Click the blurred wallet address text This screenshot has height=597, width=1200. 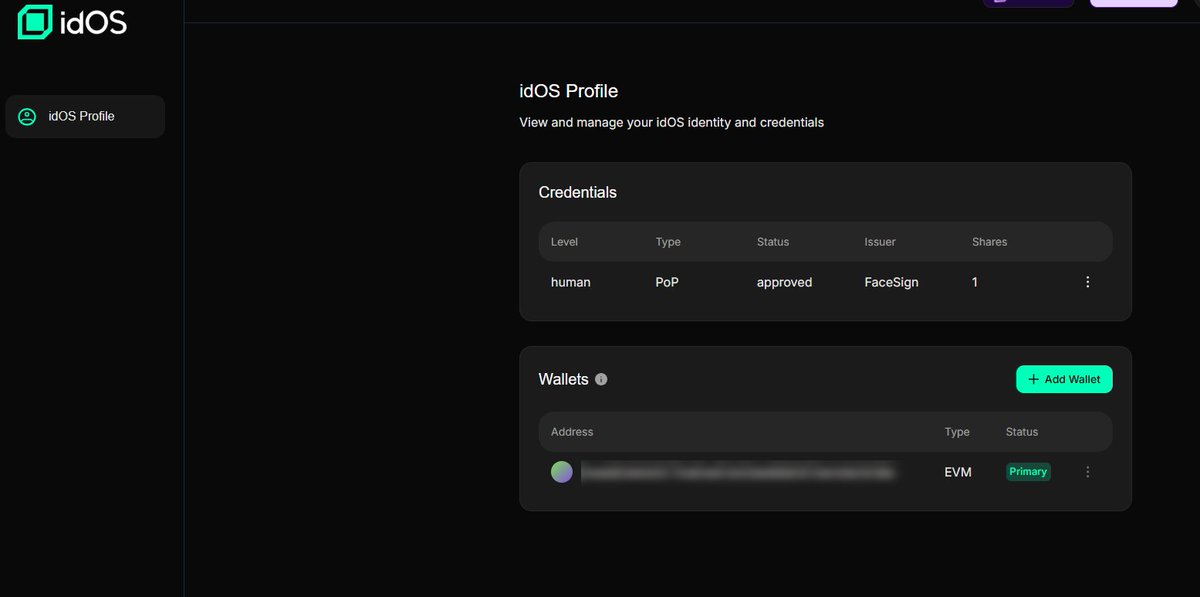[738, 472]
